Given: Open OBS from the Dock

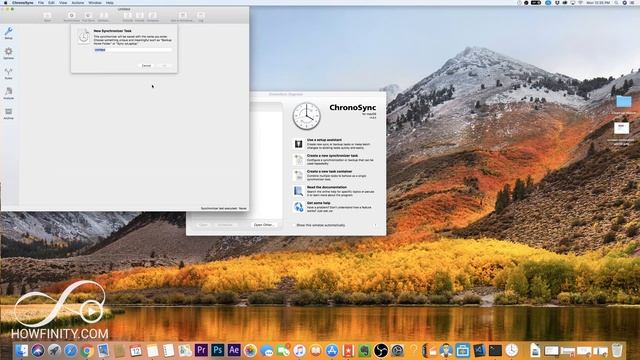Looking at the screenshot, I should 381,350.
